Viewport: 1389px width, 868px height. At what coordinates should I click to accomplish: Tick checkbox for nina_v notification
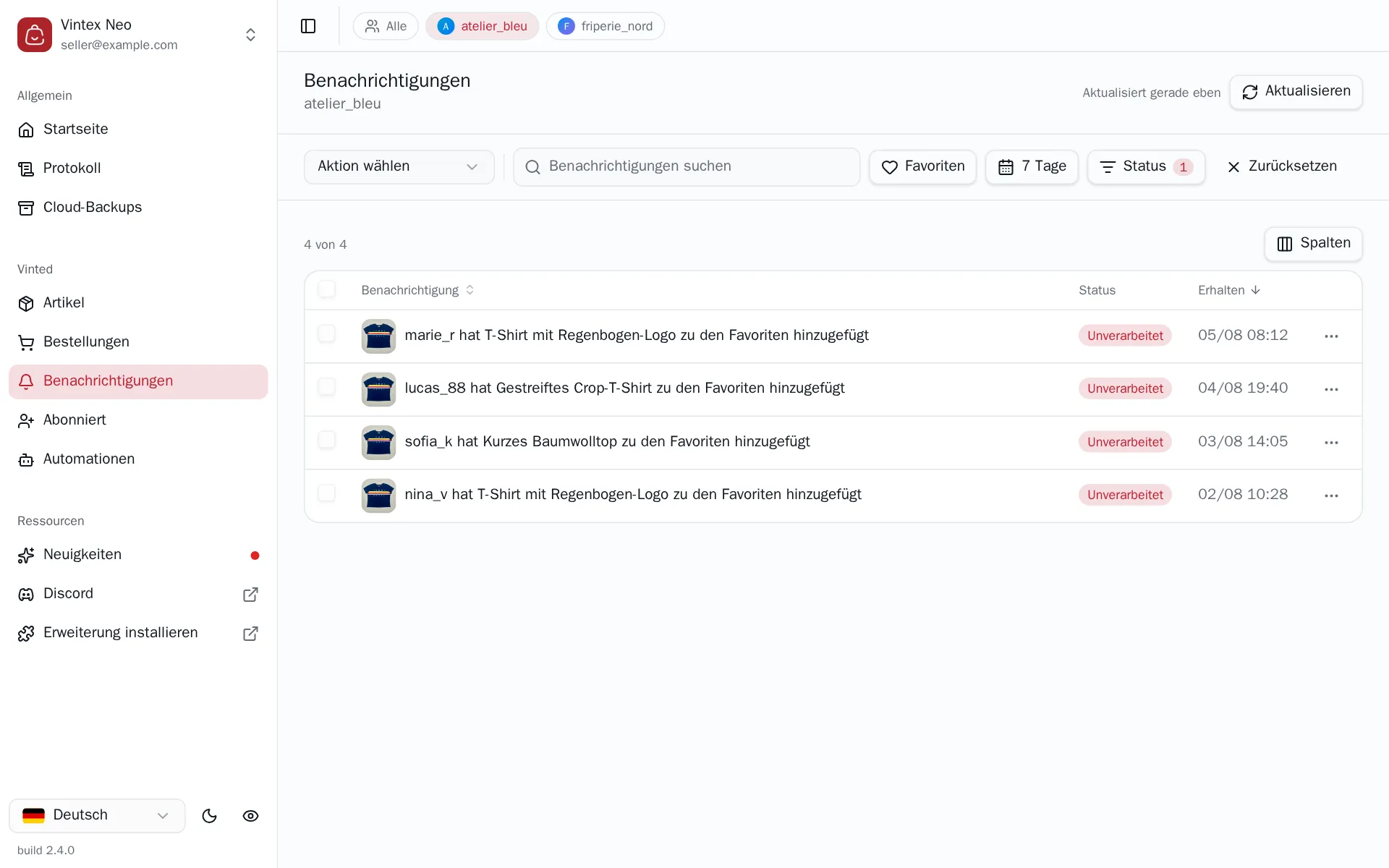tap(327, 493)
